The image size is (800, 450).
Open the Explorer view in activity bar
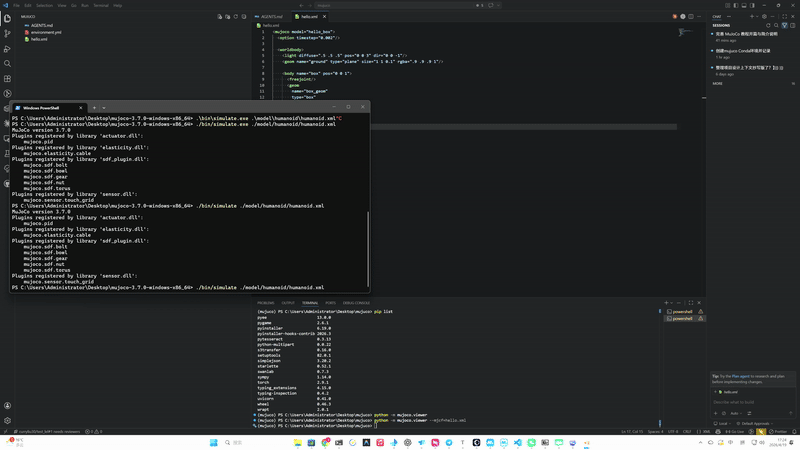(7, 18)
